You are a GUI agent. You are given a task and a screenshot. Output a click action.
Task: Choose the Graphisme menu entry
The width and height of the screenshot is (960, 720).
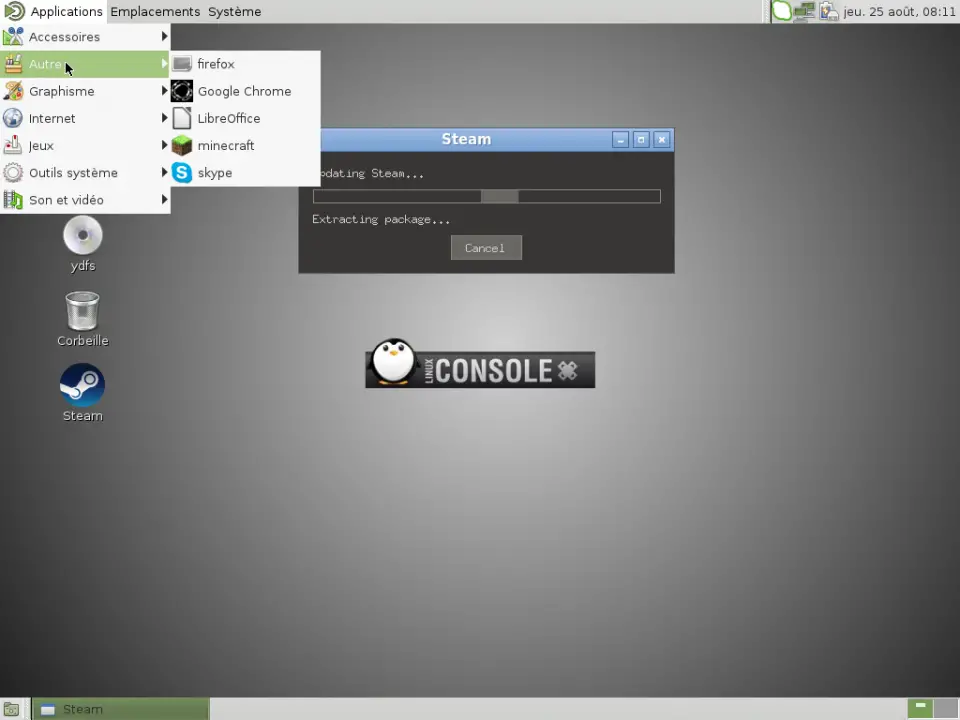[x=85, y=91]
